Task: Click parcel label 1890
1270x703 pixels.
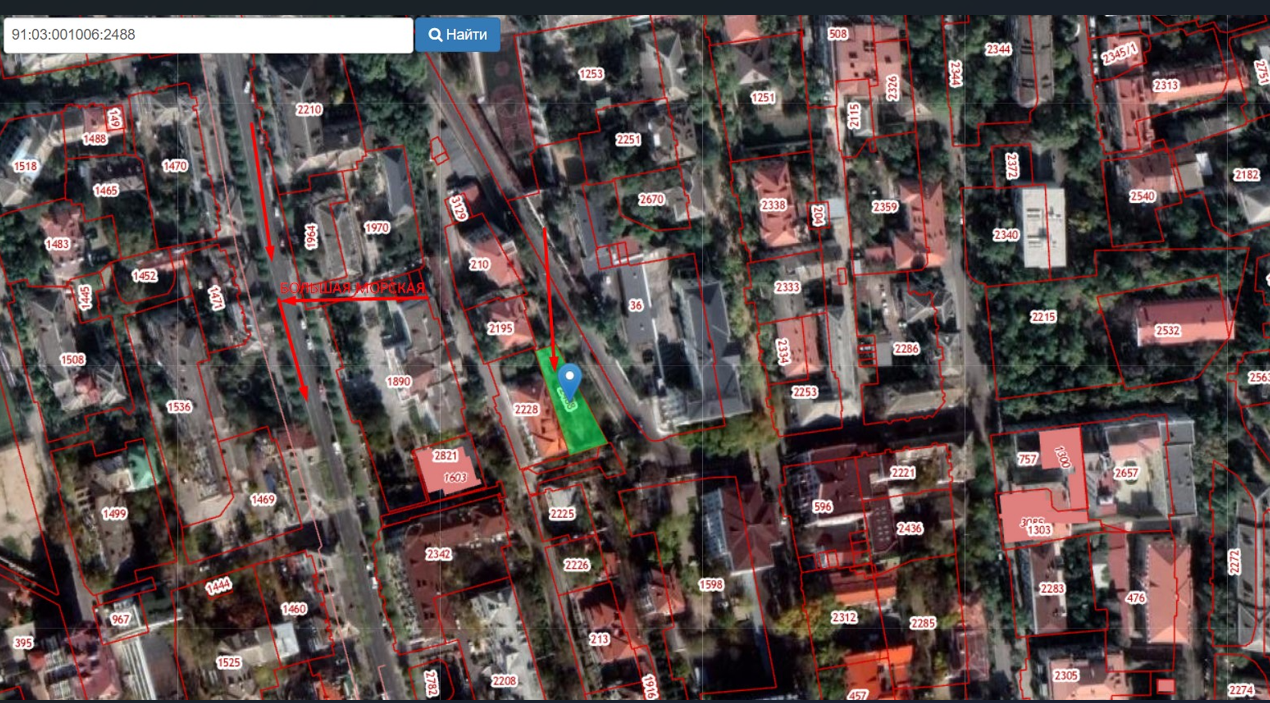Action: click(399, 382)
